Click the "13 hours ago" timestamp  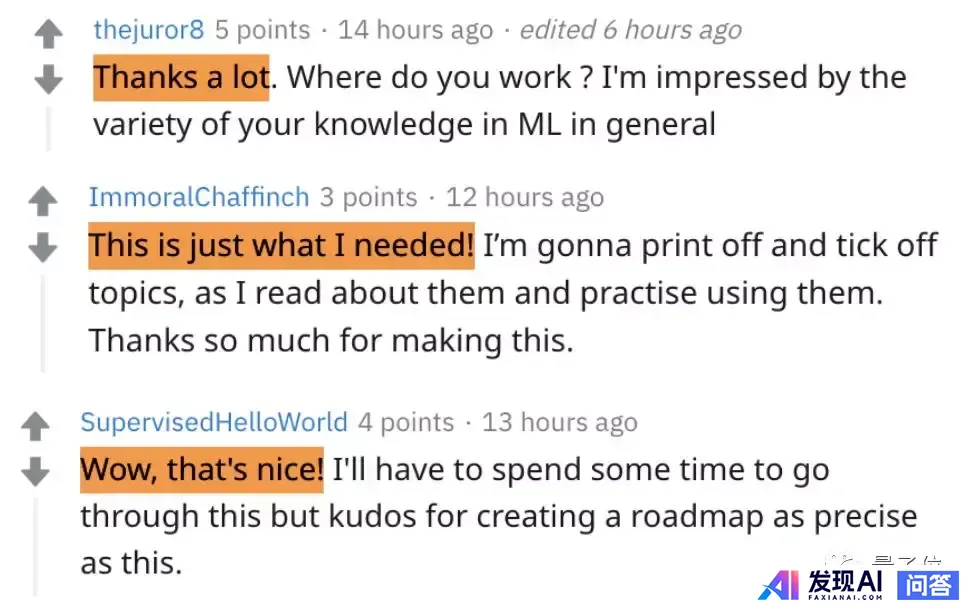click(x=559, y=422)
